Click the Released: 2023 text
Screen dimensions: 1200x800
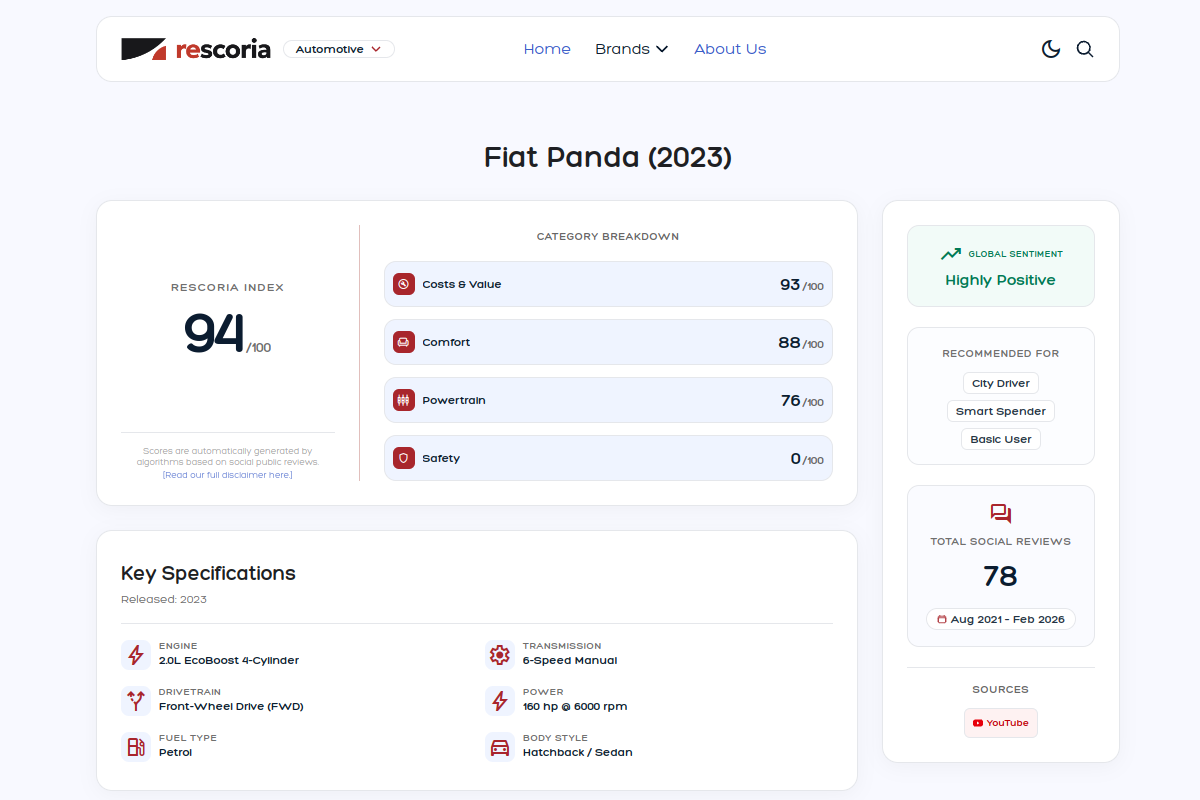point(164,600)
